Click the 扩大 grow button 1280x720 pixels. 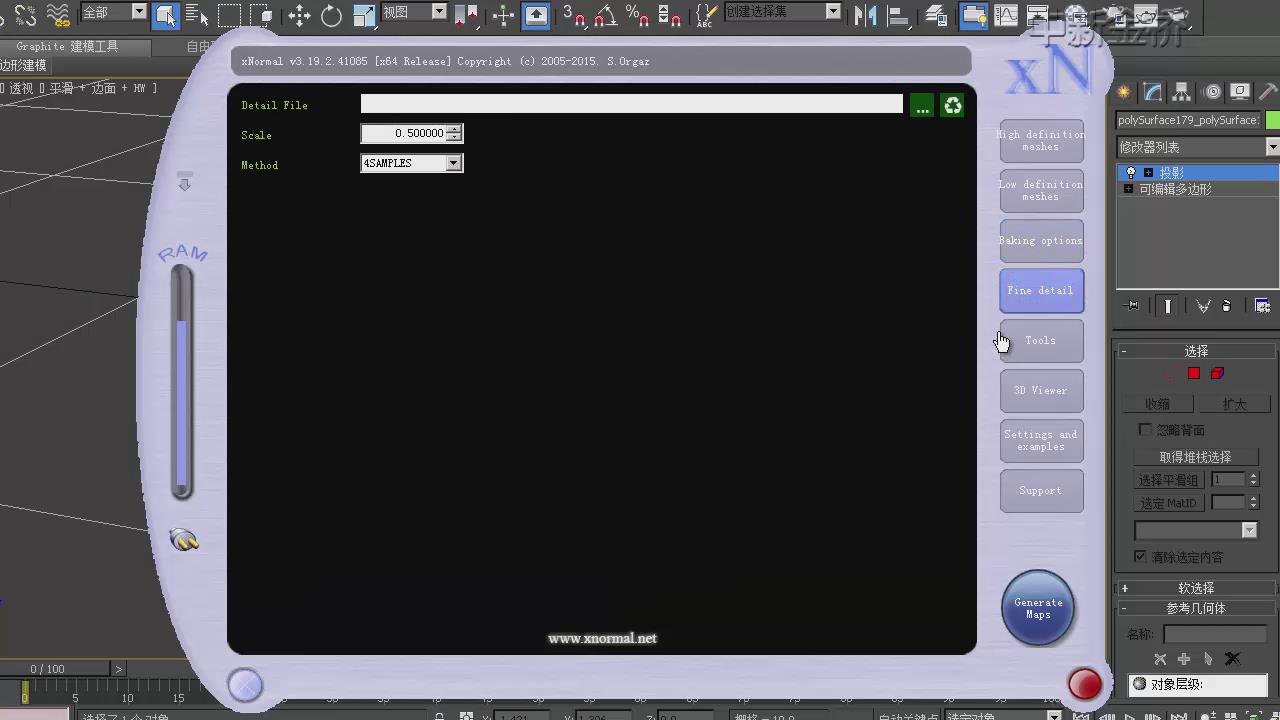tap(1235, 404)
